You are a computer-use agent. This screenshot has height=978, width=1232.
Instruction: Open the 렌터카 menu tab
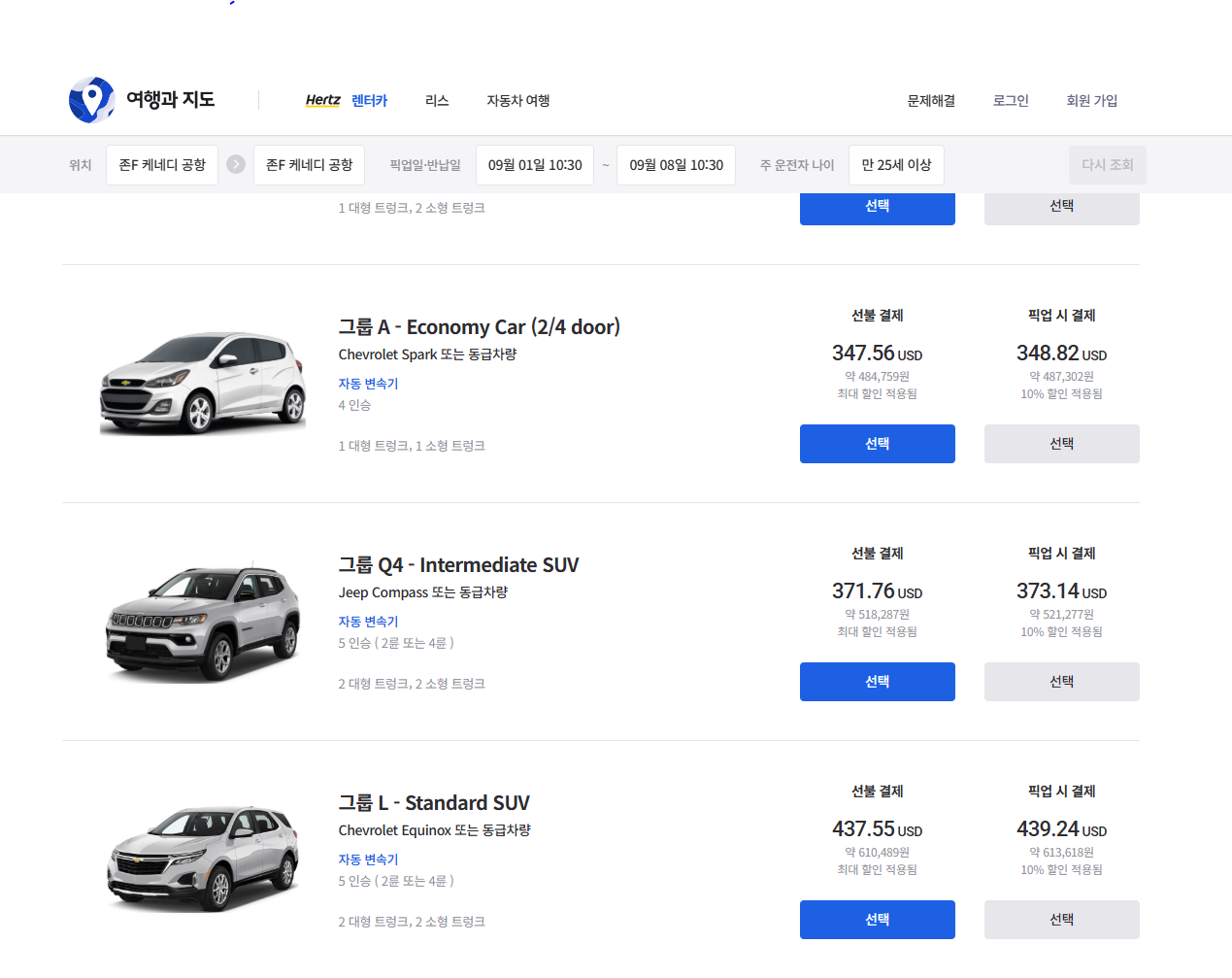(x=369, y=100)
